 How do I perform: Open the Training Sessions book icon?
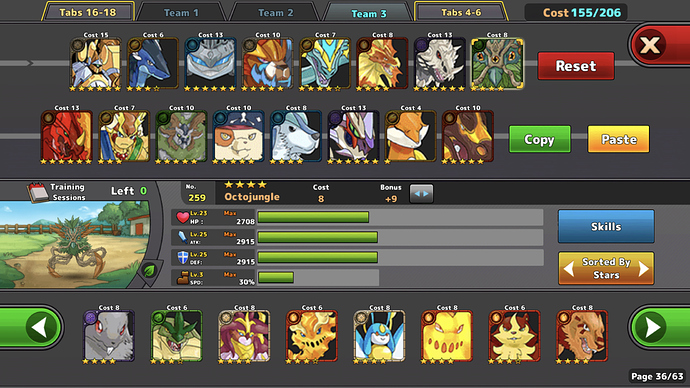coord(38,192)
